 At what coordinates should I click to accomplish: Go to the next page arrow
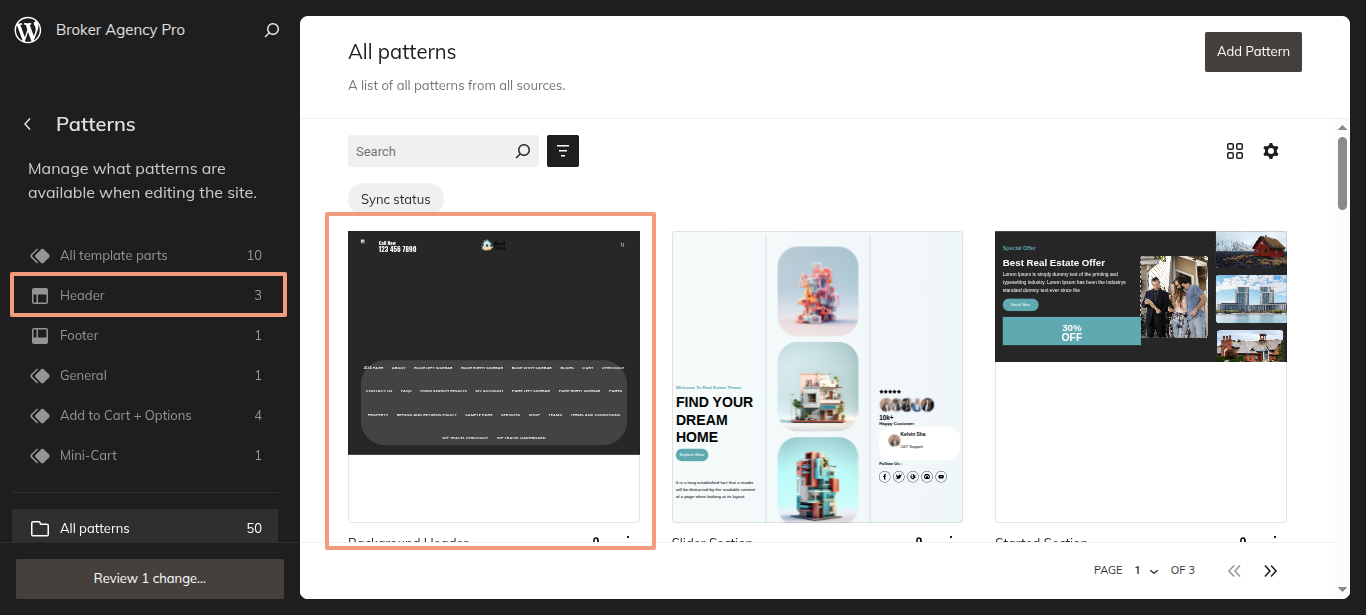[x=1271, y=570]
